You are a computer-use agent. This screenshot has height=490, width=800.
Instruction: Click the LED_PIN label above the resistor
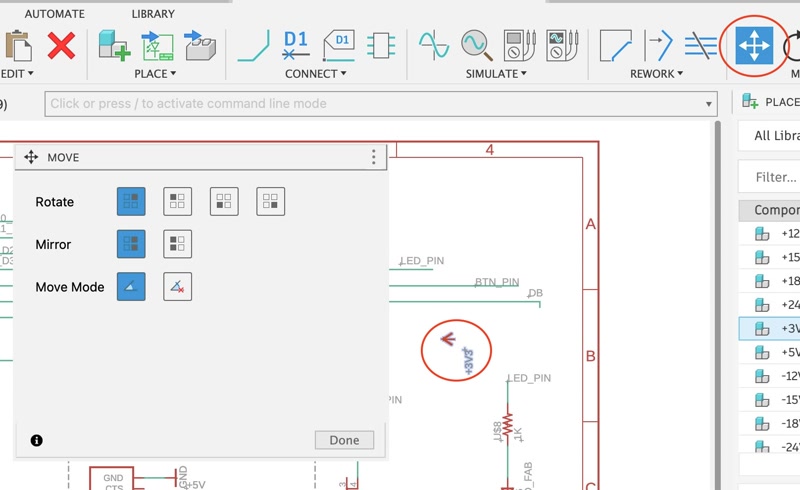529,378
